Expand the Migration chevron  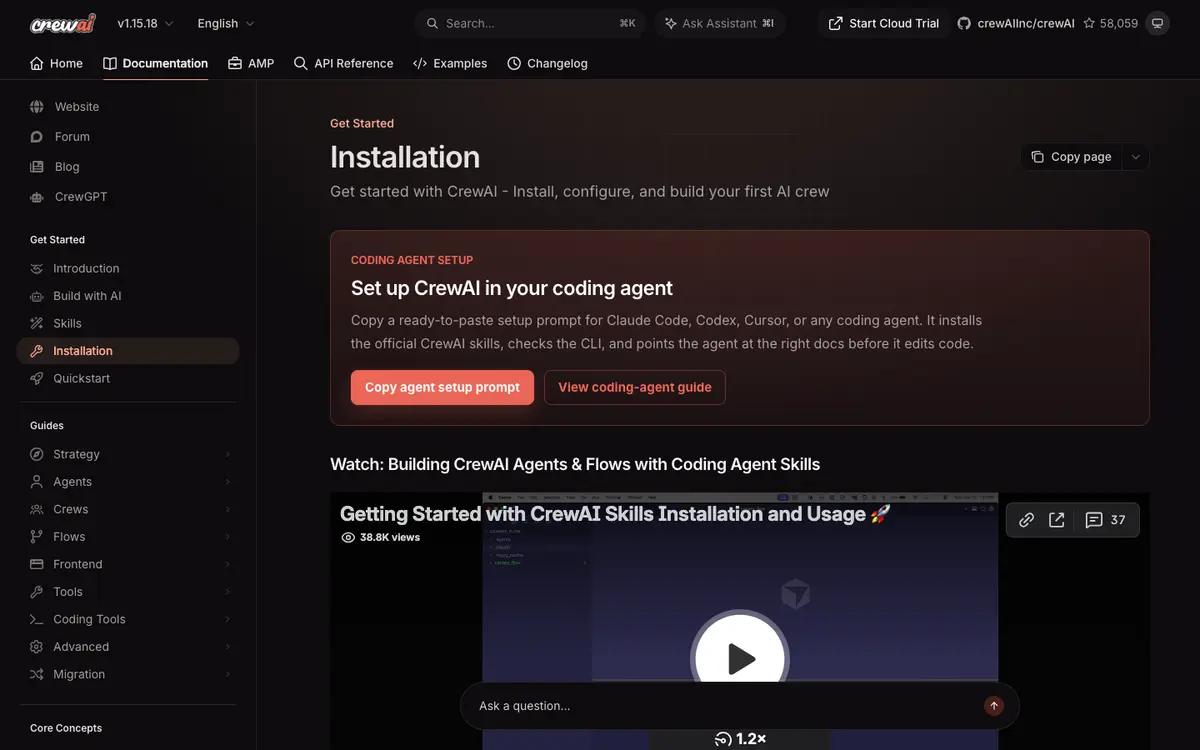[228, 674]
